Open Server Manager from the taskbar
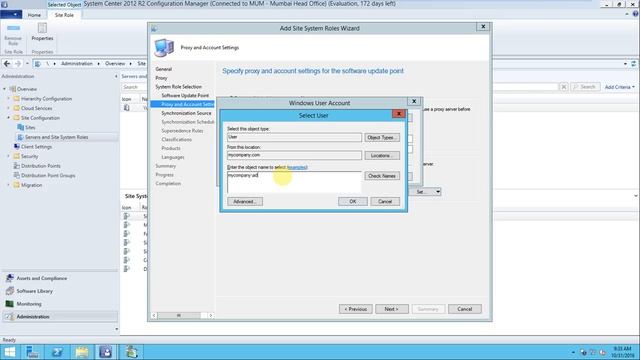Screen dimensions: 640x360 (32, 352)
